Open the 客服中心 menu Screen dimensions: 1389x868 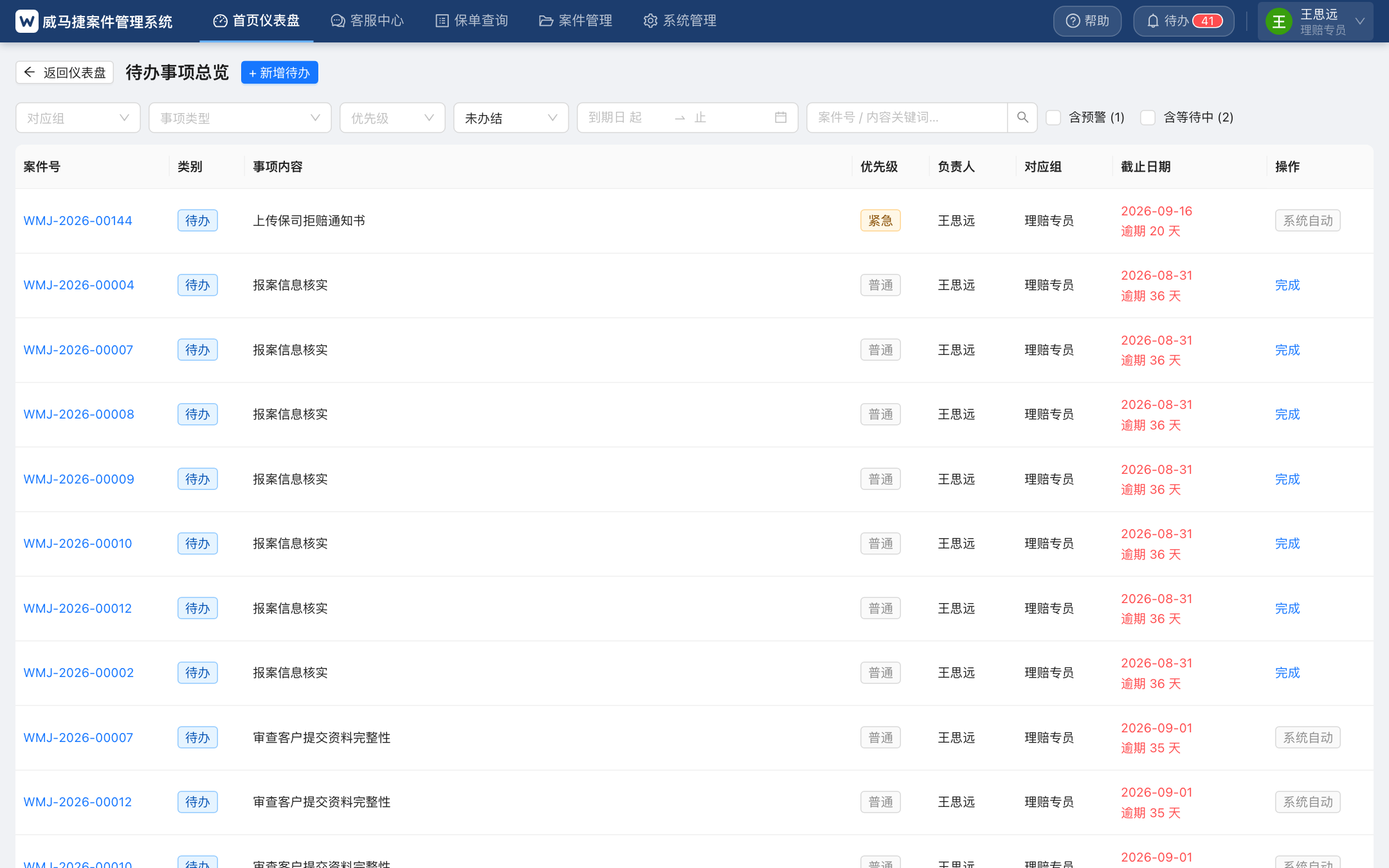coord(367,21)
